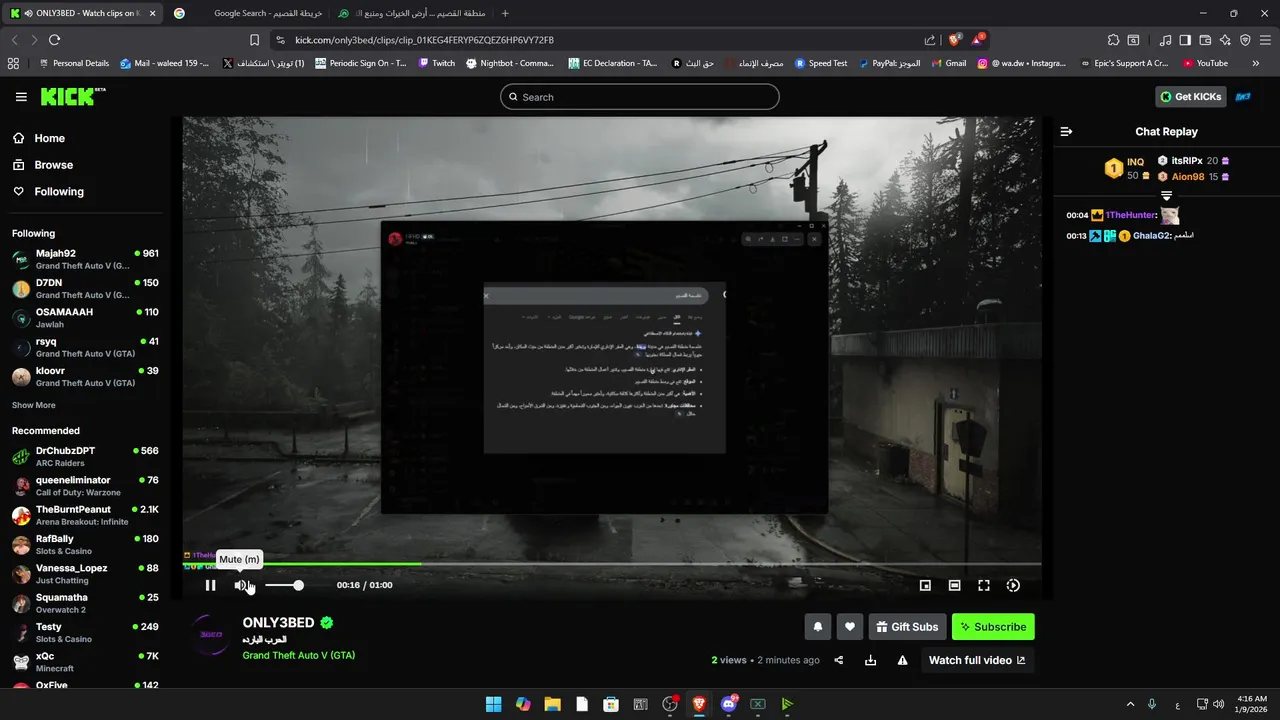Open the OSAMAAAH followed channel
The height and width of the screenshot is (720, 1280).
(x=85, y=318)
